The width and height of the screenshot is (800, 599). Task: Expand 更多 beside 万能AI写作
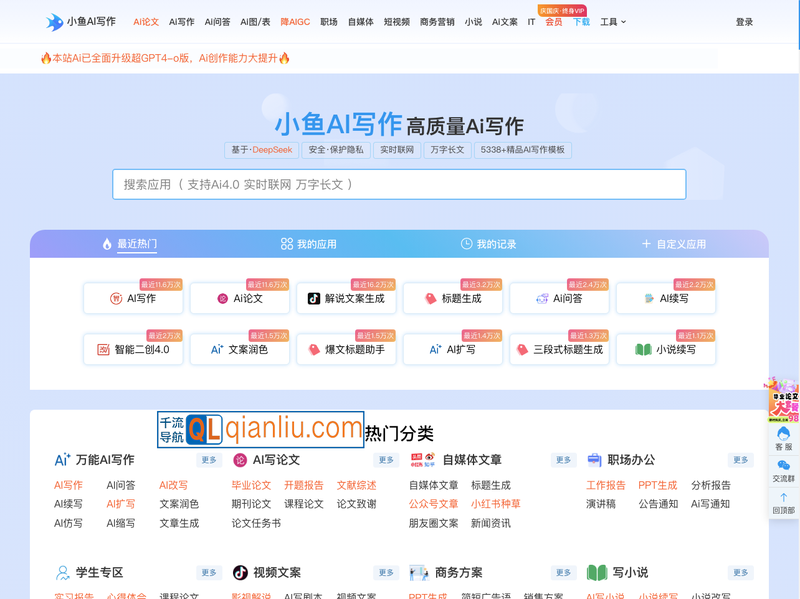[209, 460]
